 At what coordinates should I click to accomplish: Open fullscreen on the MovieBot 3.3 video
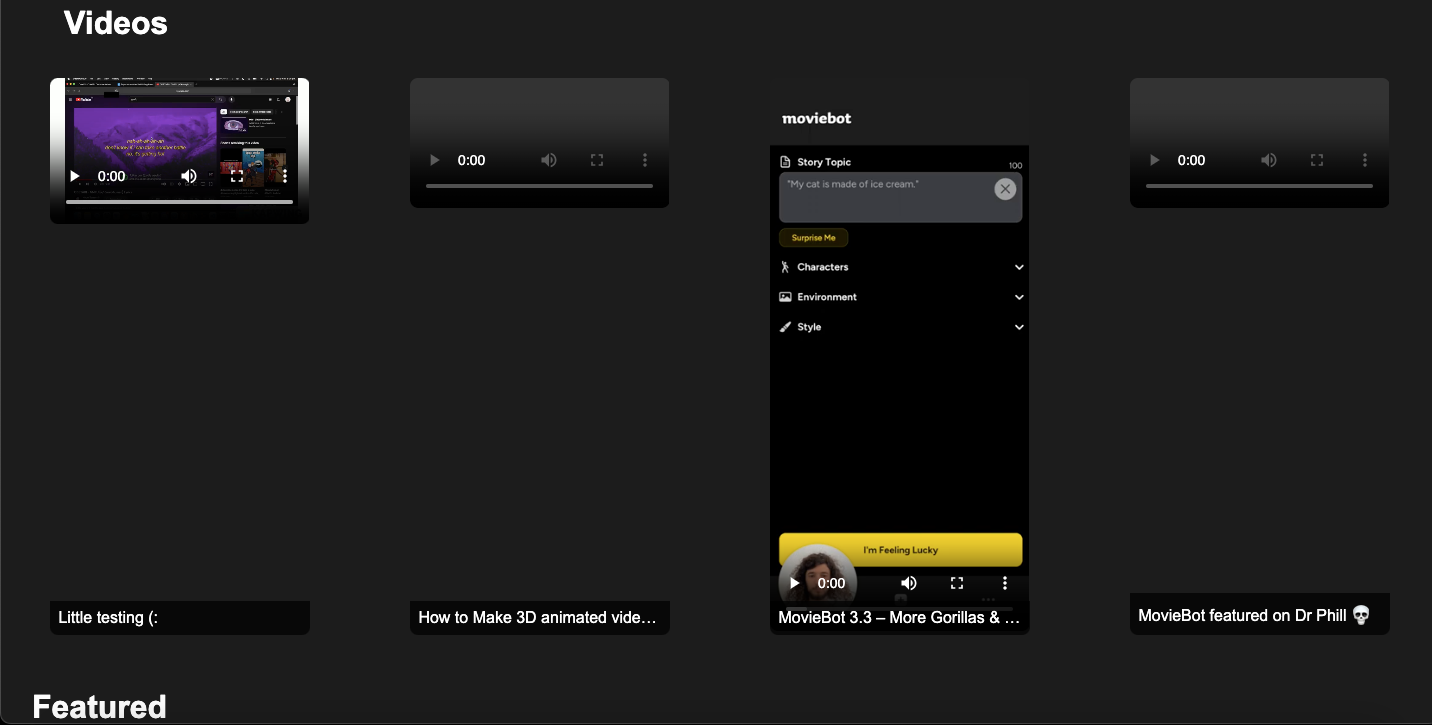(x=957, y=583)
